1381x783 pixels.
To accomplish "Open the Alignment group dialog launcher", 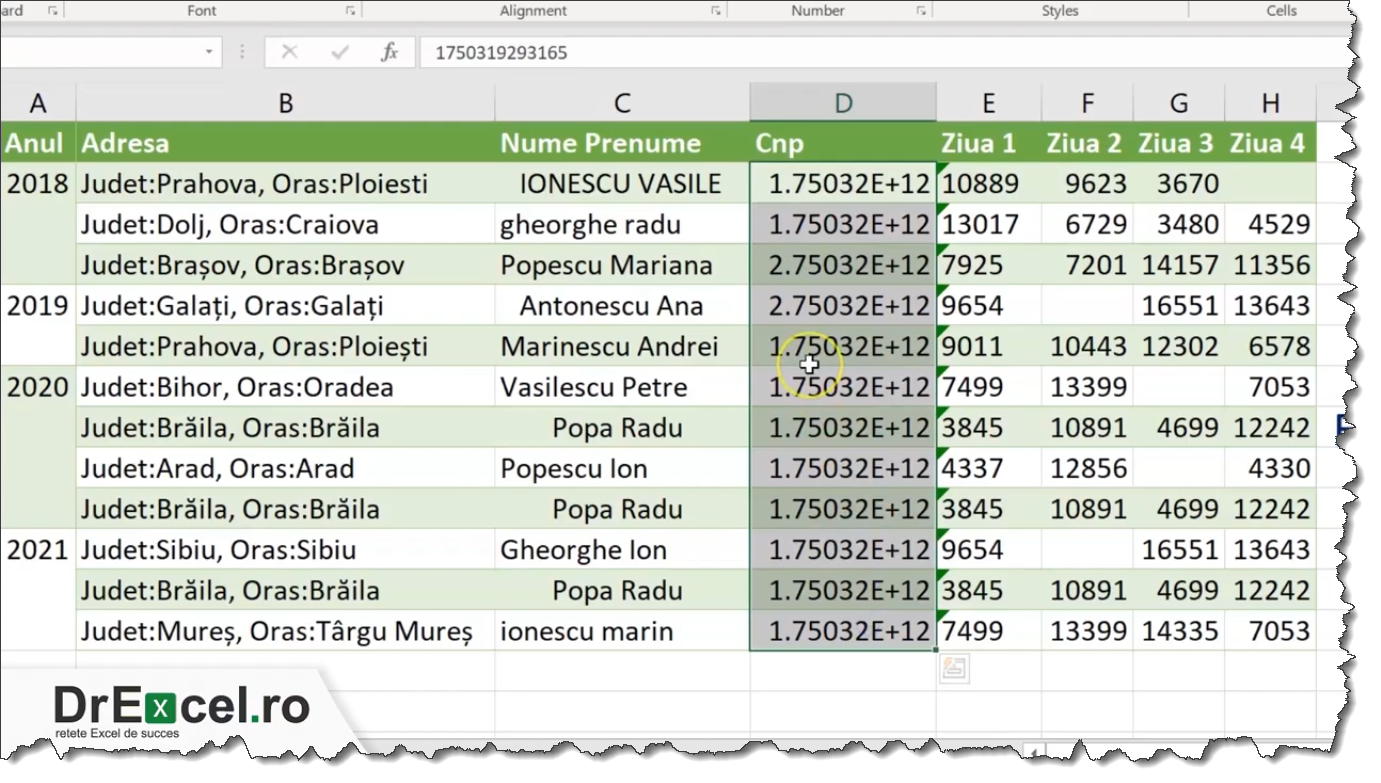I will pyautogui.click(x=714, y=10).
